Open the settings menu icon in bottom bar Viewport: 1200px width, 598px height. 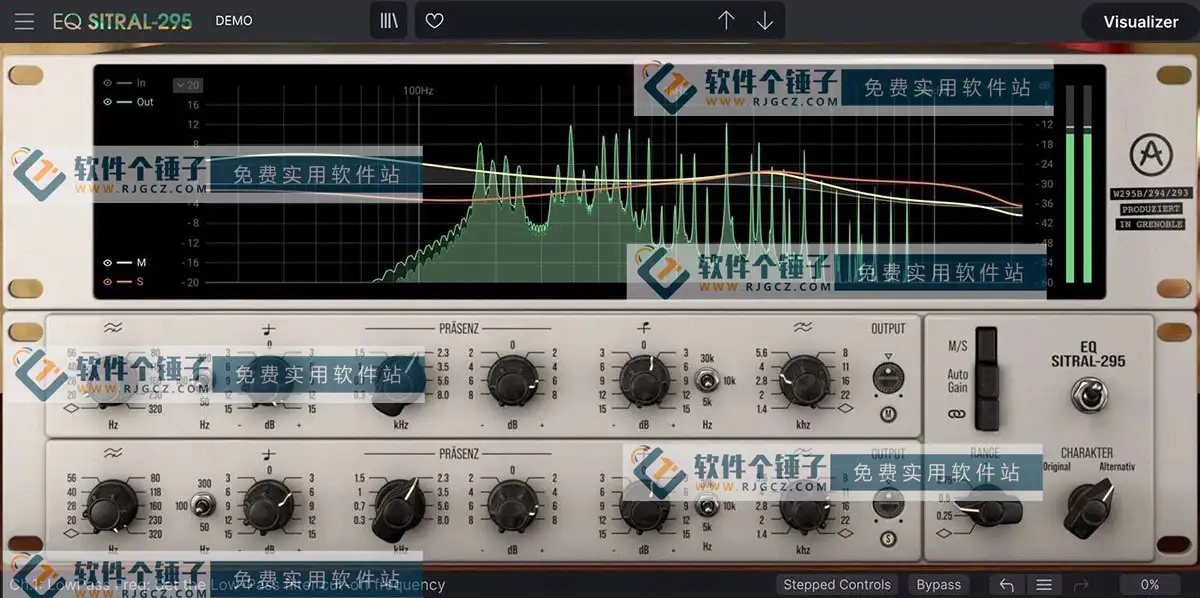tap(1043, 584)
